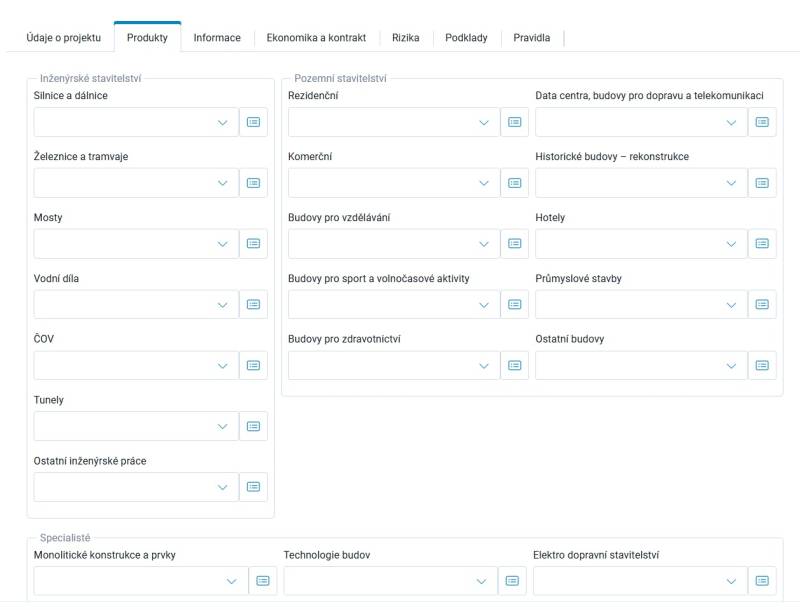The image size is (800, 610).
Task: Open the Ekonomika a kontrakt tab
Action: (x=316, y=38)
